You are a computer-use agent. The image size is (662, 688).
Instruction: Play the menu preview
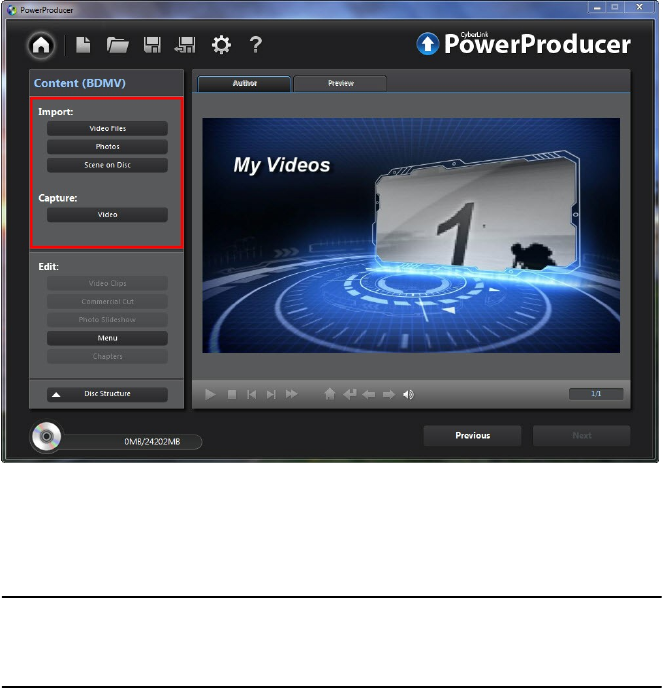click(x=210, y=394)
